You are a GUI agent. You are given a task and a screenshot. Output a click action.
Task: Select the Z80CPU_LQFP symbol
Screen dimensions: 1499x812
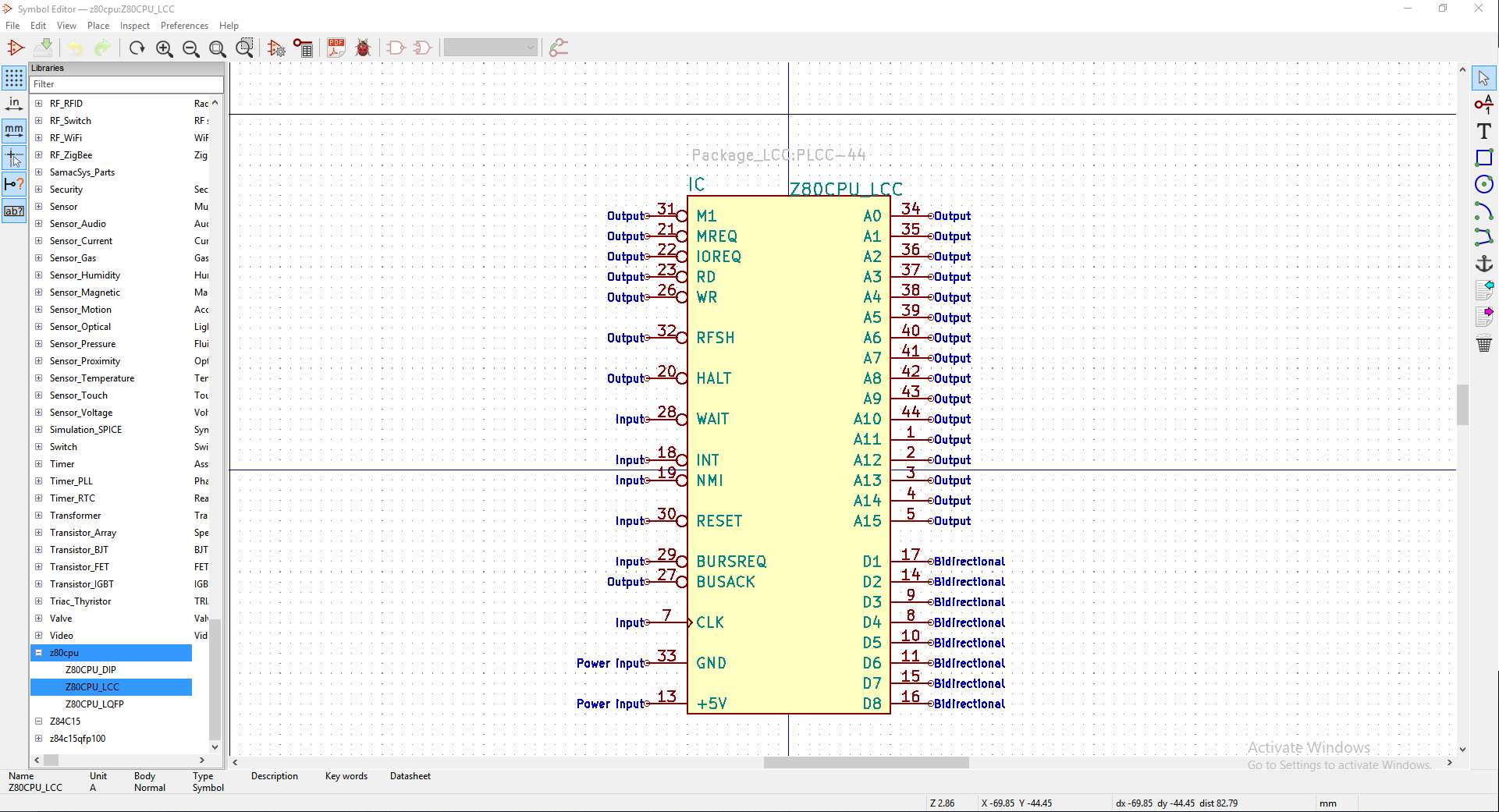(x=94, y=704)
